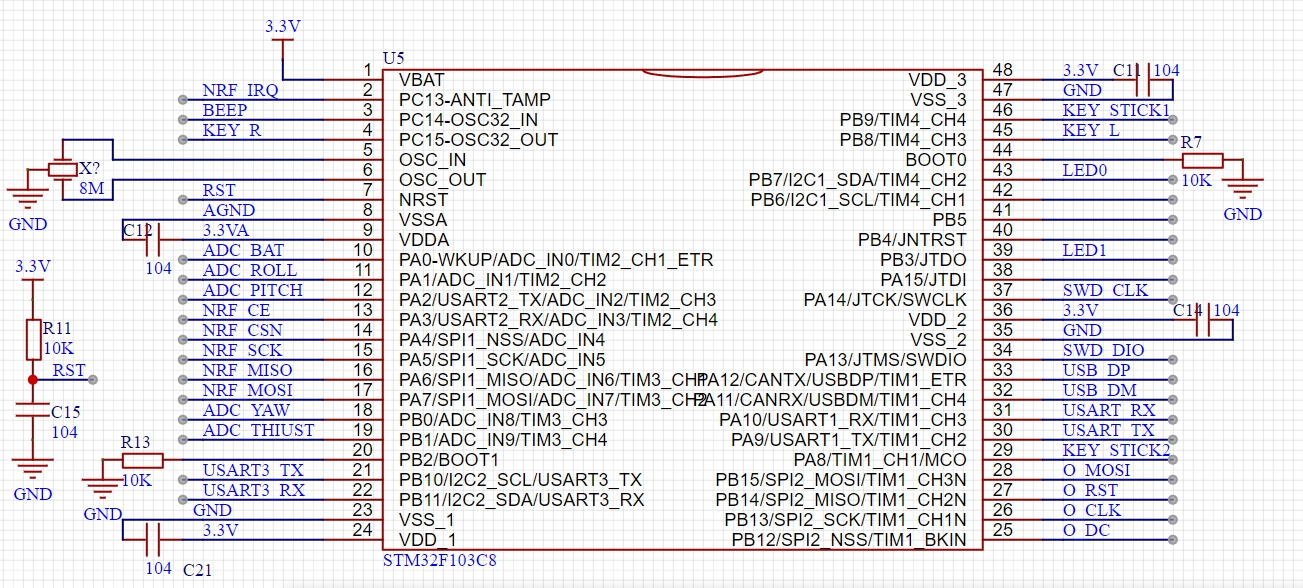
Task: Select resistor R11 symbol above RST node
Action: 32,339
